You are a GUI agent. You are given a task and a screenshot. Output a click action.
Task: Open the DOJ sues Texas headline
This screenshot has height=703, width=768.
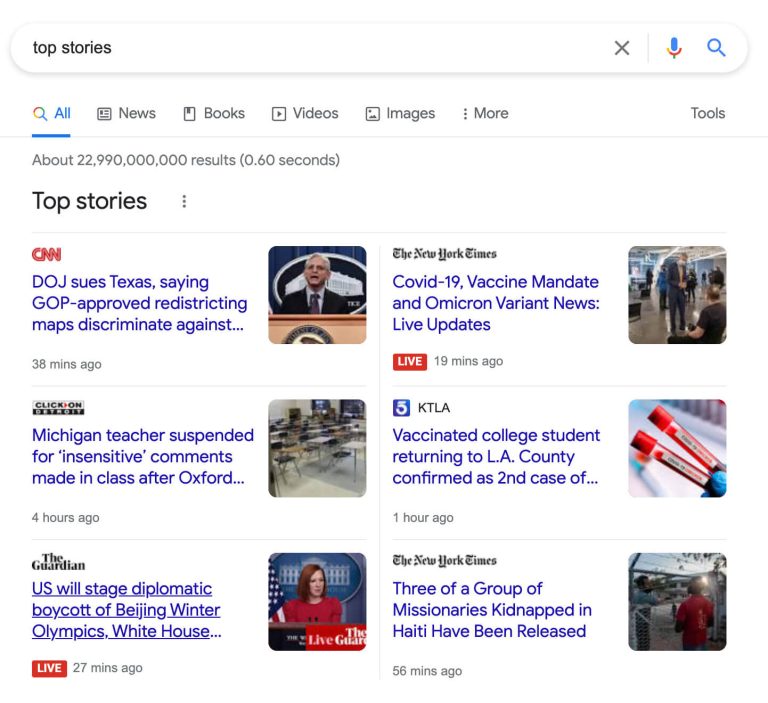coord(139,303)
